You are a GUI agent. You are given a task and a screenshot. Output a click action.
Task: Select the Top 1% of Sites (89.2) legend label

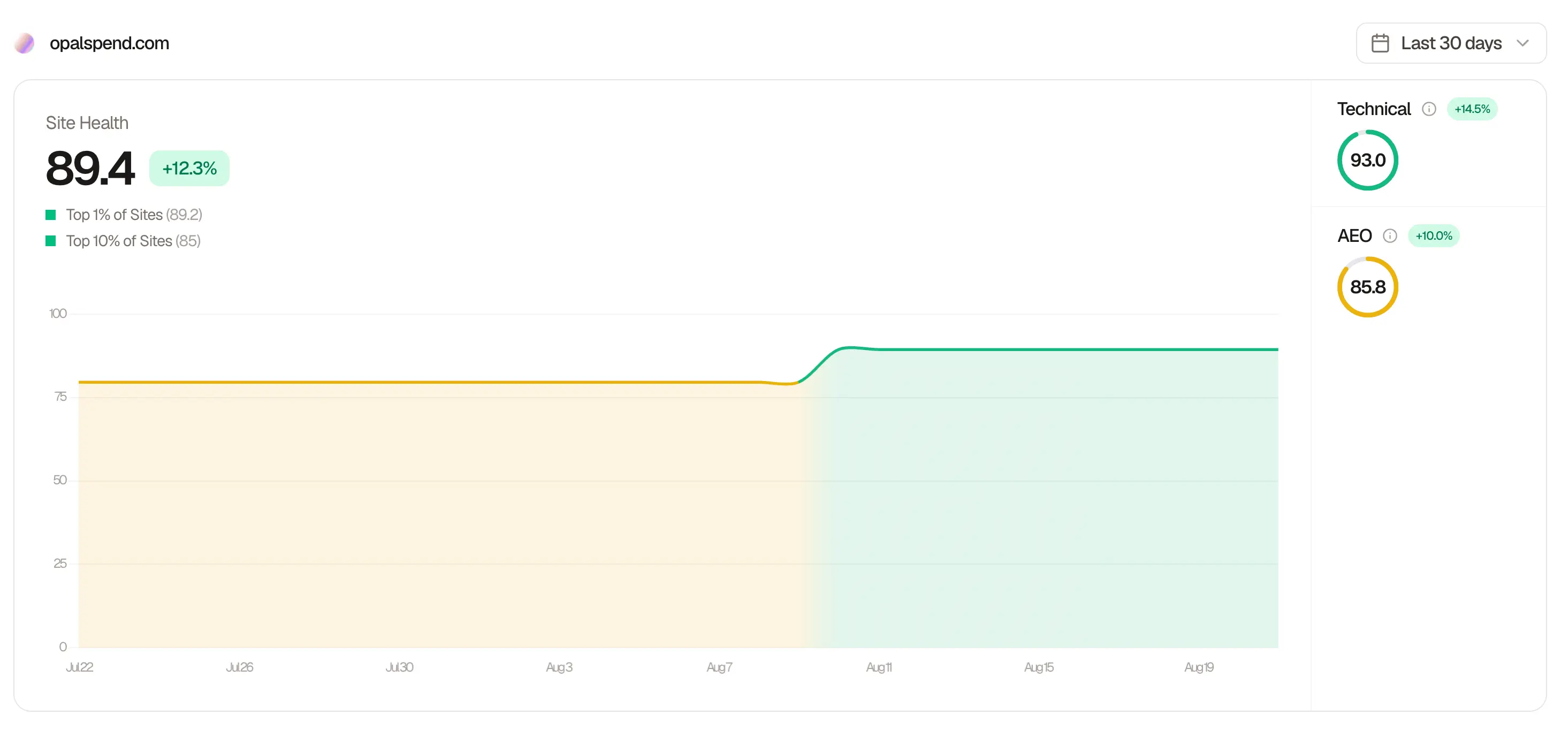point(134,215)
